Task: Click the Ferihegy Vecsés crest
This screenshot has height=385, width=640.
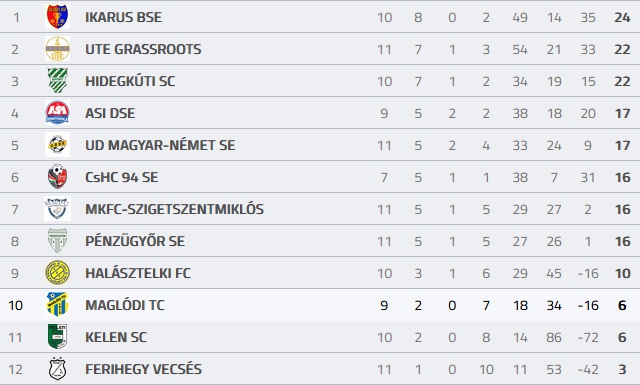Action: (x=57, y=369)
